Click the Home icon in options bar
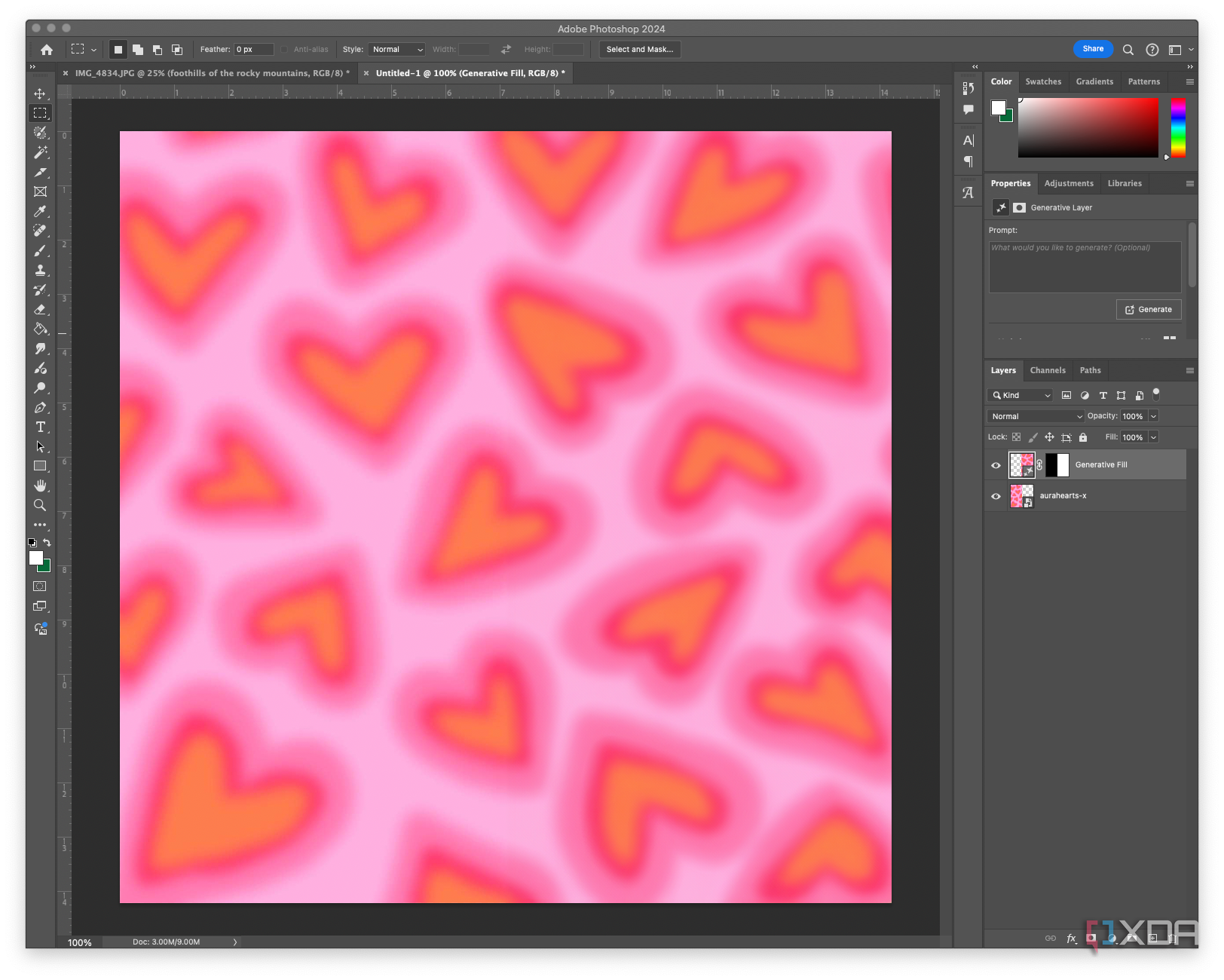1224x980 pixels. coord(47,50)
